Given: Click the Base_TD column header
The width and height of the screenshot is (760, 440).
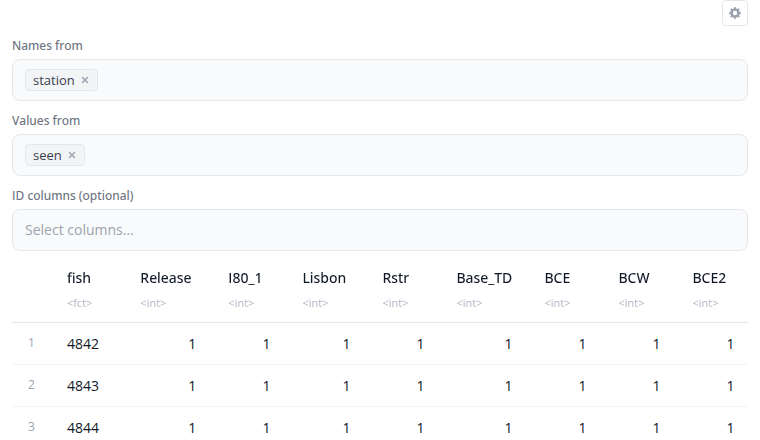Looking at the screenshot, I should 484,278.
